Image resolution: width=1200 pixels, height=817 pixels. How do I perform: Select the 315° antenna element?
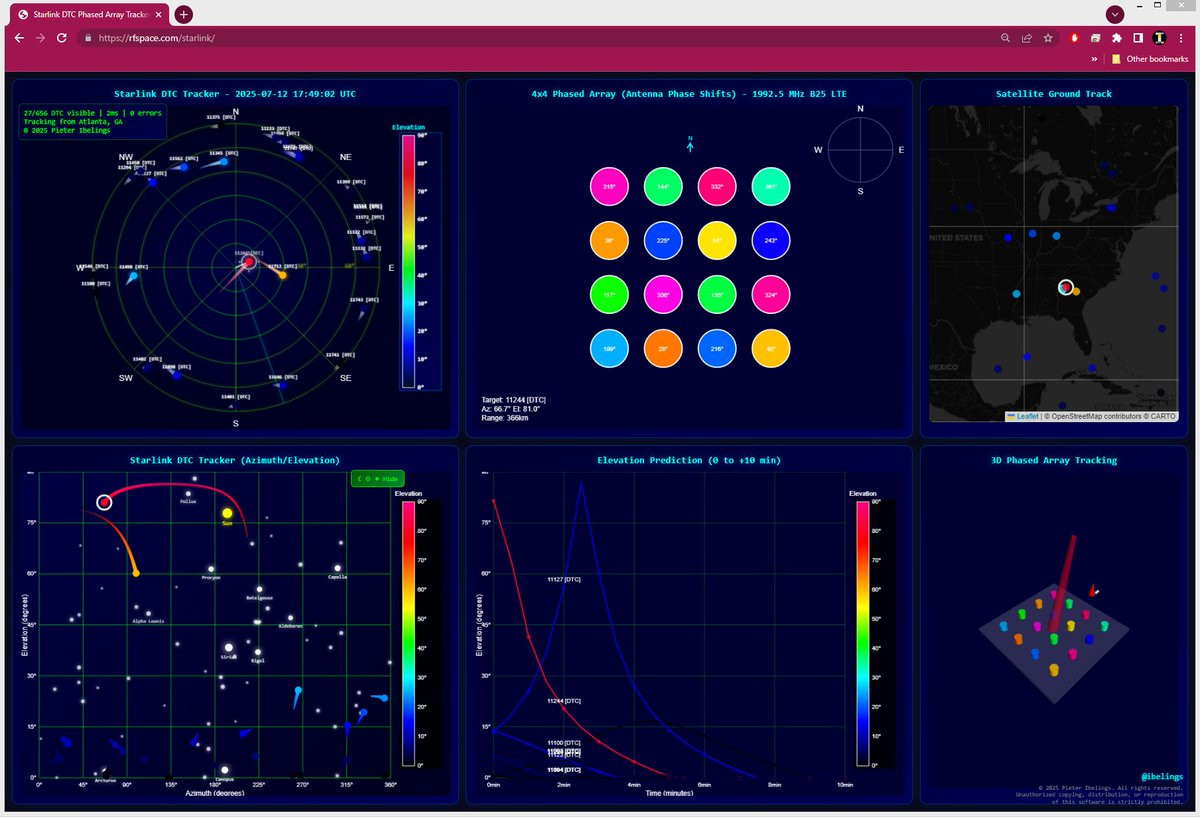click(609, 186)
